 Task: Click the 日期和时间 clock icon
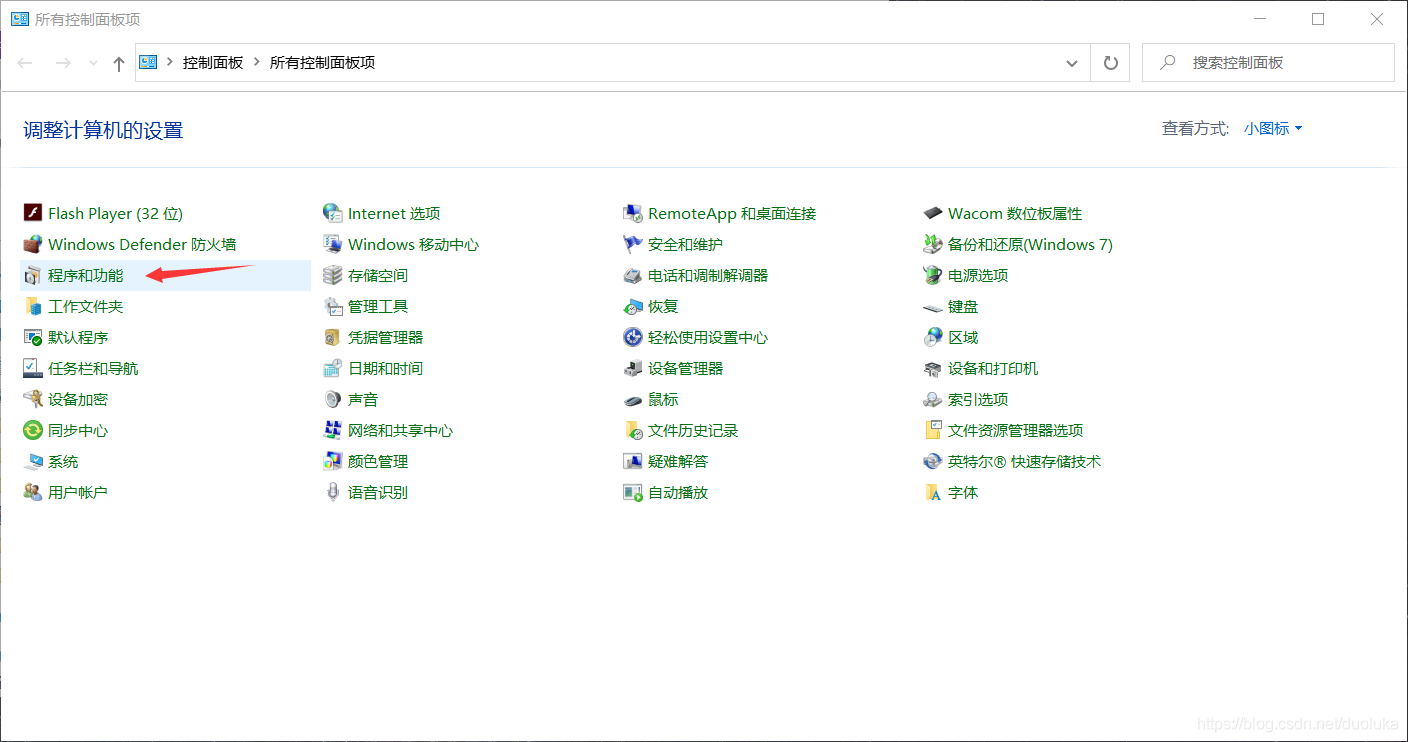[333, 368]
